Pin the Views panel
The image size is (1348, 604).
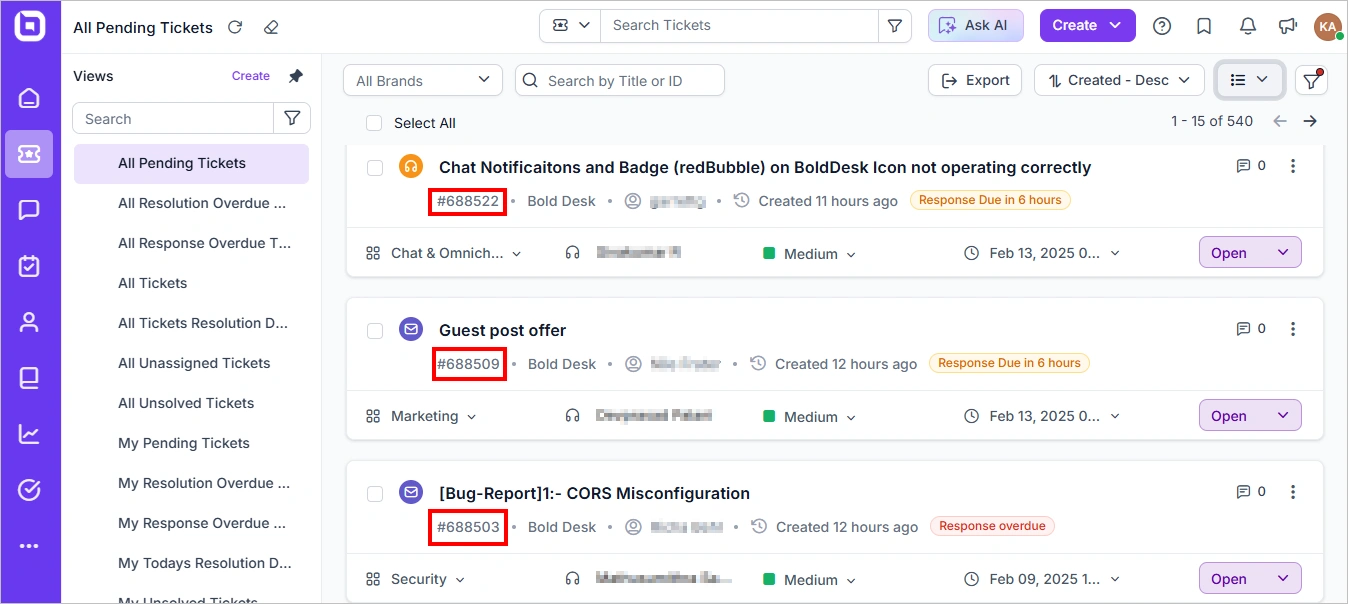click(x=295, y=76)
